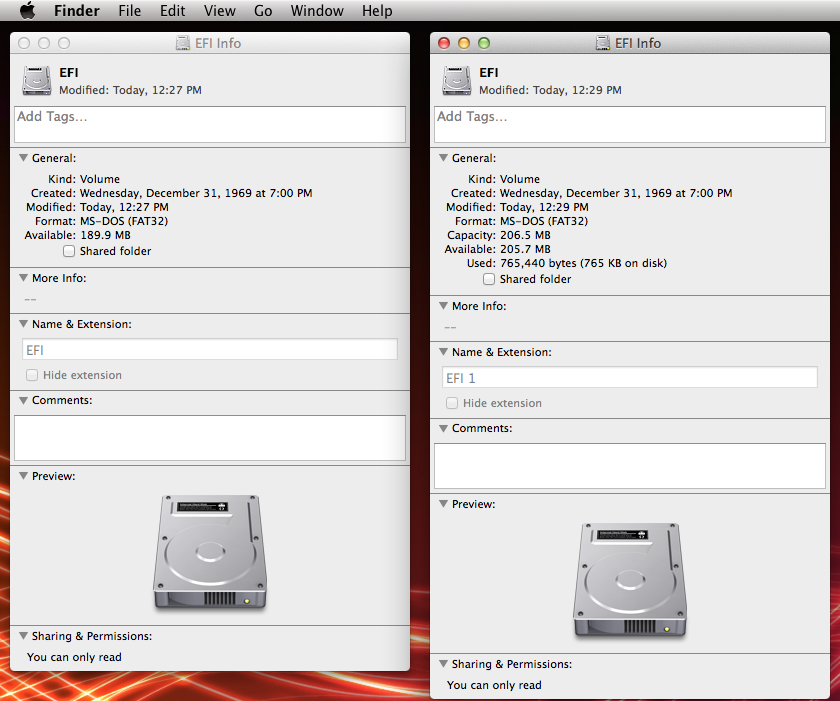The width and height of the screenshot is (840, 701).
Task: Click Kind Volume in left window
Action: tap(100, 179)
